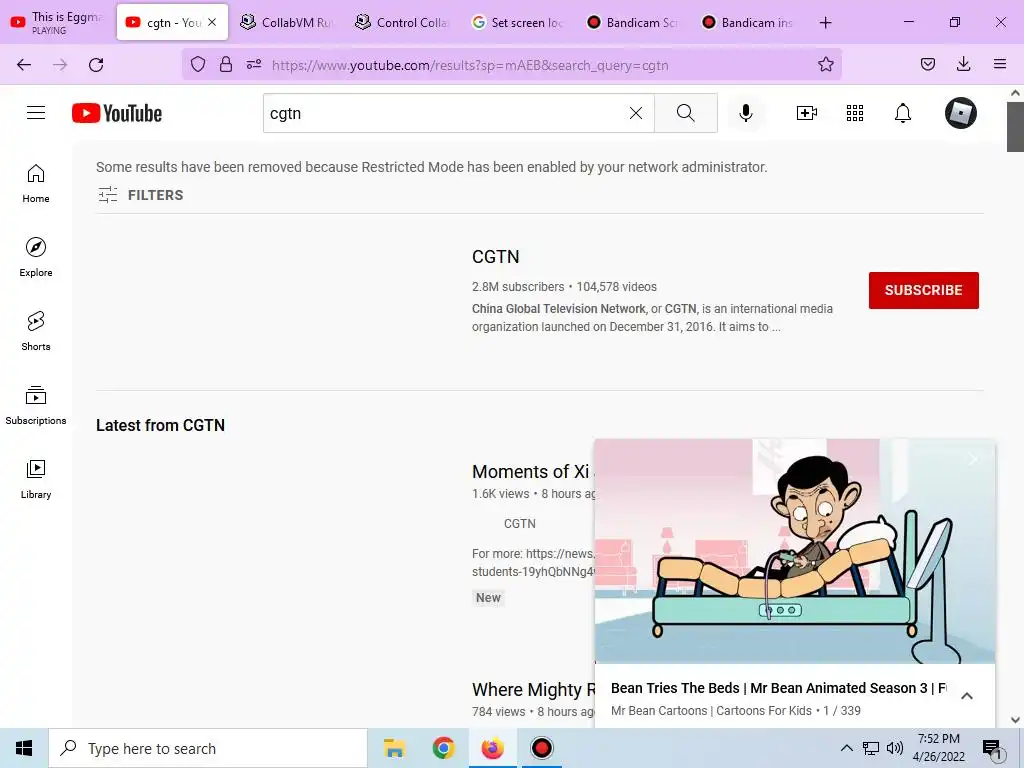Expand the miniplayer playlist chevron
The width and height of the screenshot is (1024, 768).
coord(967,696)
